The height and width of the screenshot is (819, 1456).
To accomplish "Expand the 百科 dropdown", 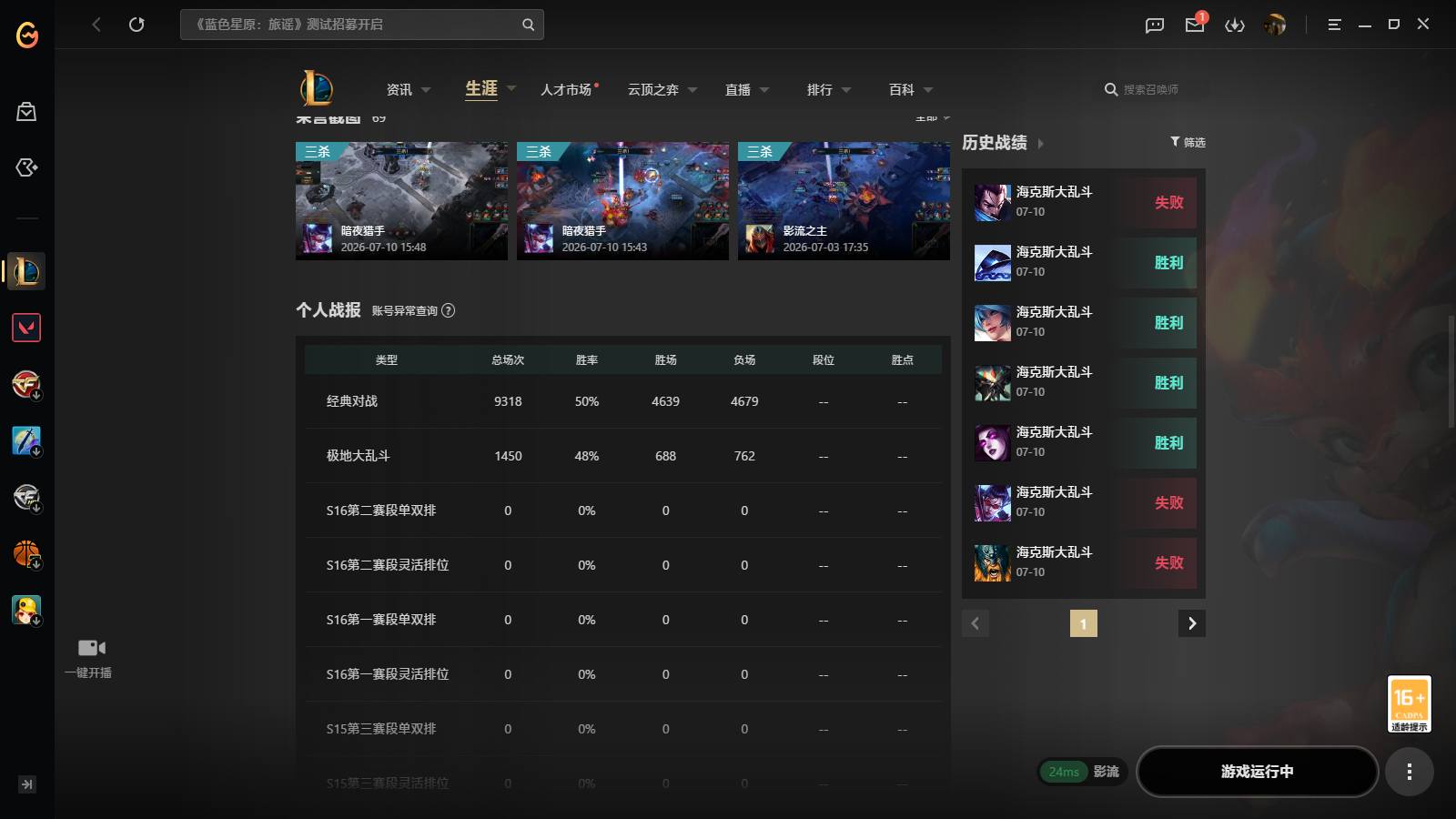I will (928, 90).
